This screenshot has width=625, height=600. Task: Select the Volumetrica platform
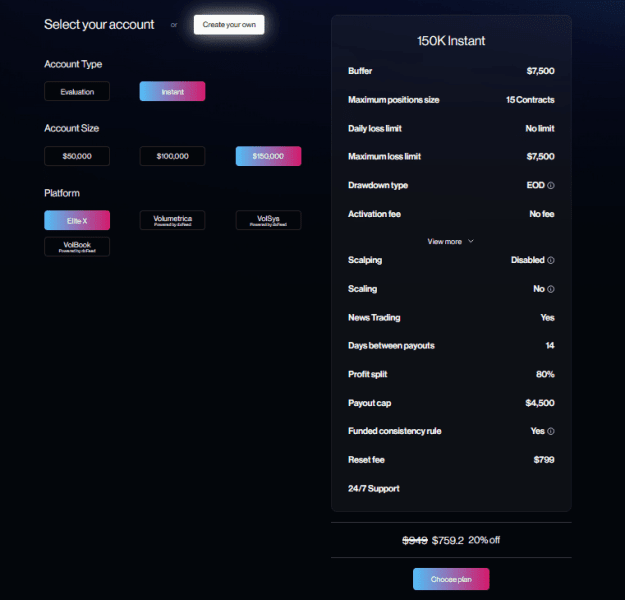172,220
